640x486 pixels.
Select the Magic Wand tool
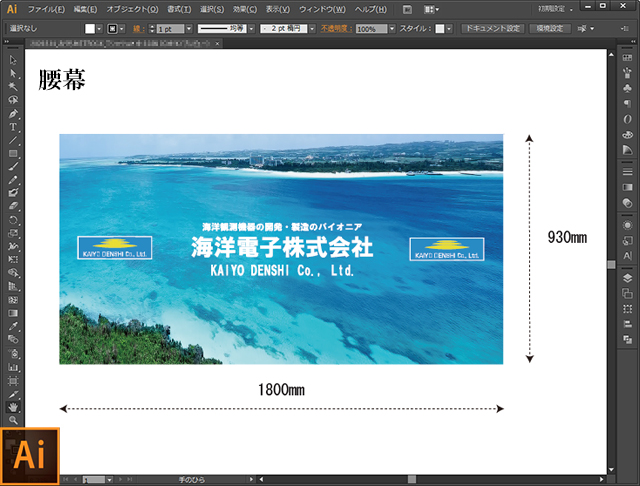tap(13, 87)
